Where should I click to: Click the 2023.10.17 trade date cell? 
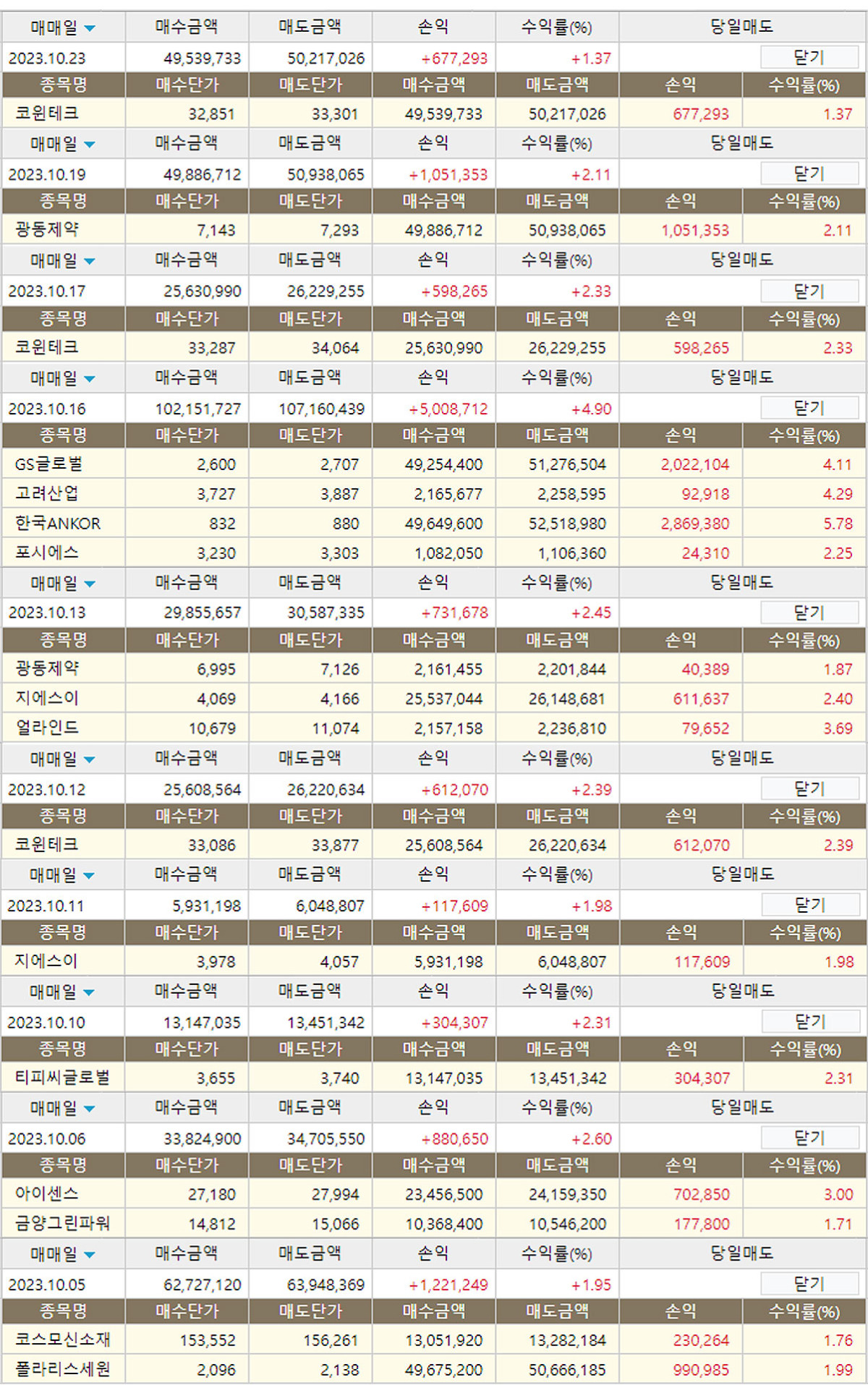47,291
